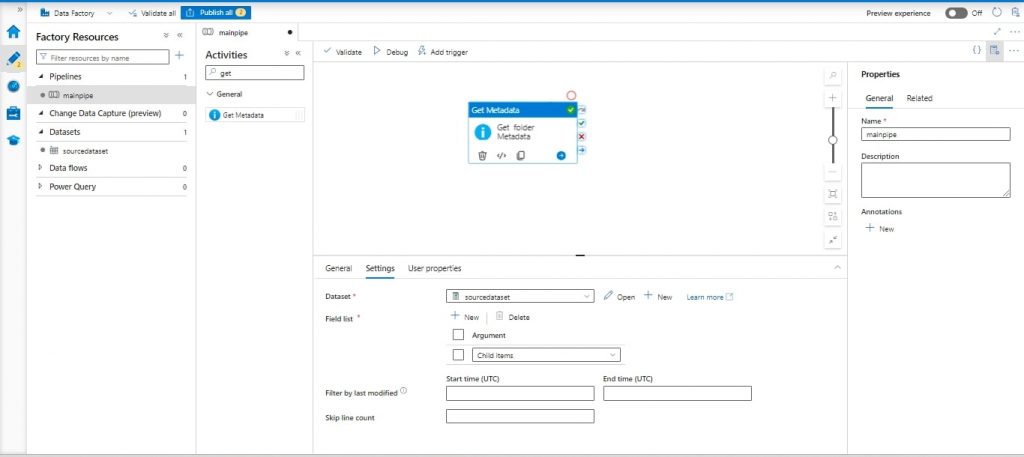Click the Publish all button
The width and height of the screenshot is (1024, 457).
click(x=215, y=13)
